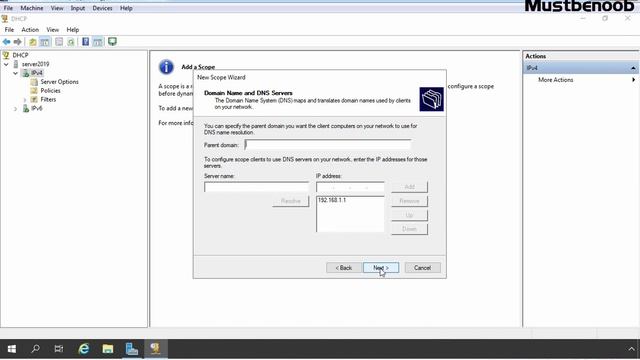Expand the IPv6 node

(x=15, y=109)
